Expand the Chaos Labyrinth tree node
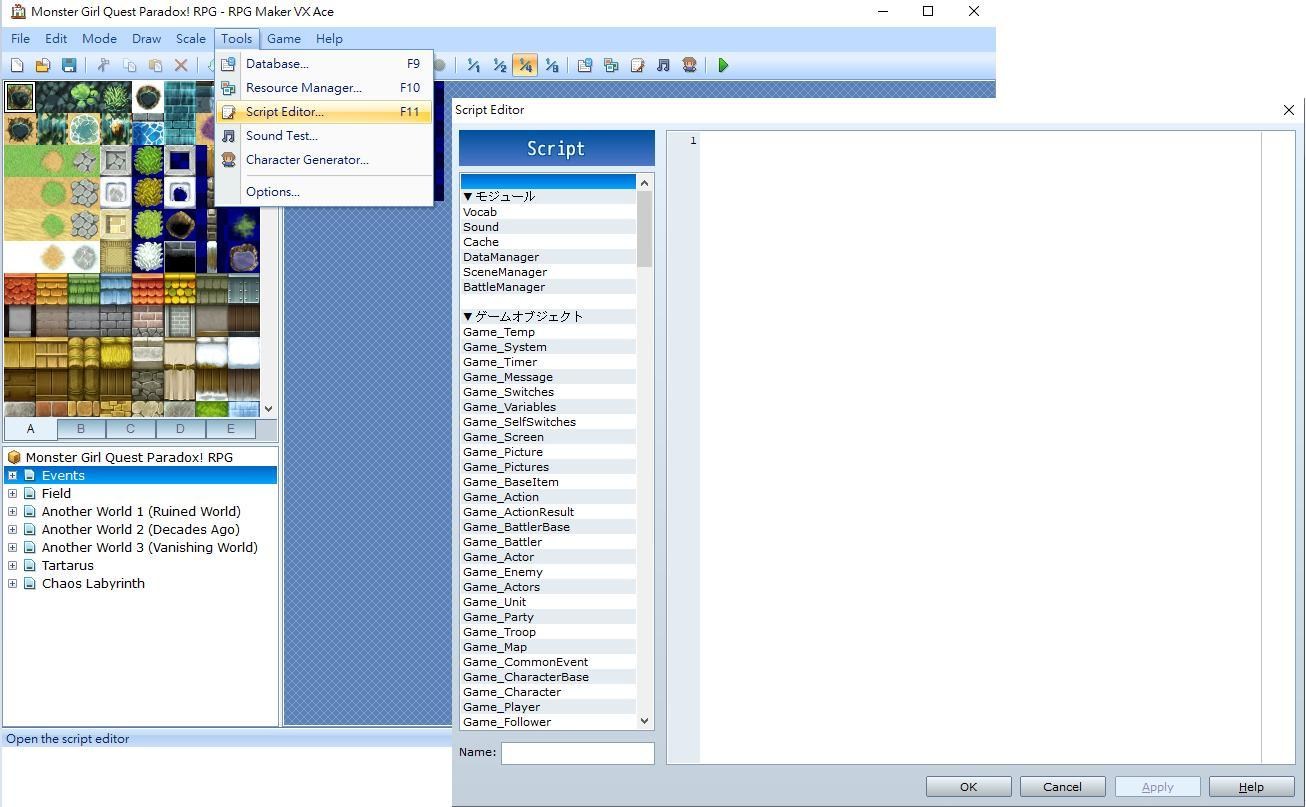The width and height of the screenshot is (1306, 807). click(x=12, y=584)
